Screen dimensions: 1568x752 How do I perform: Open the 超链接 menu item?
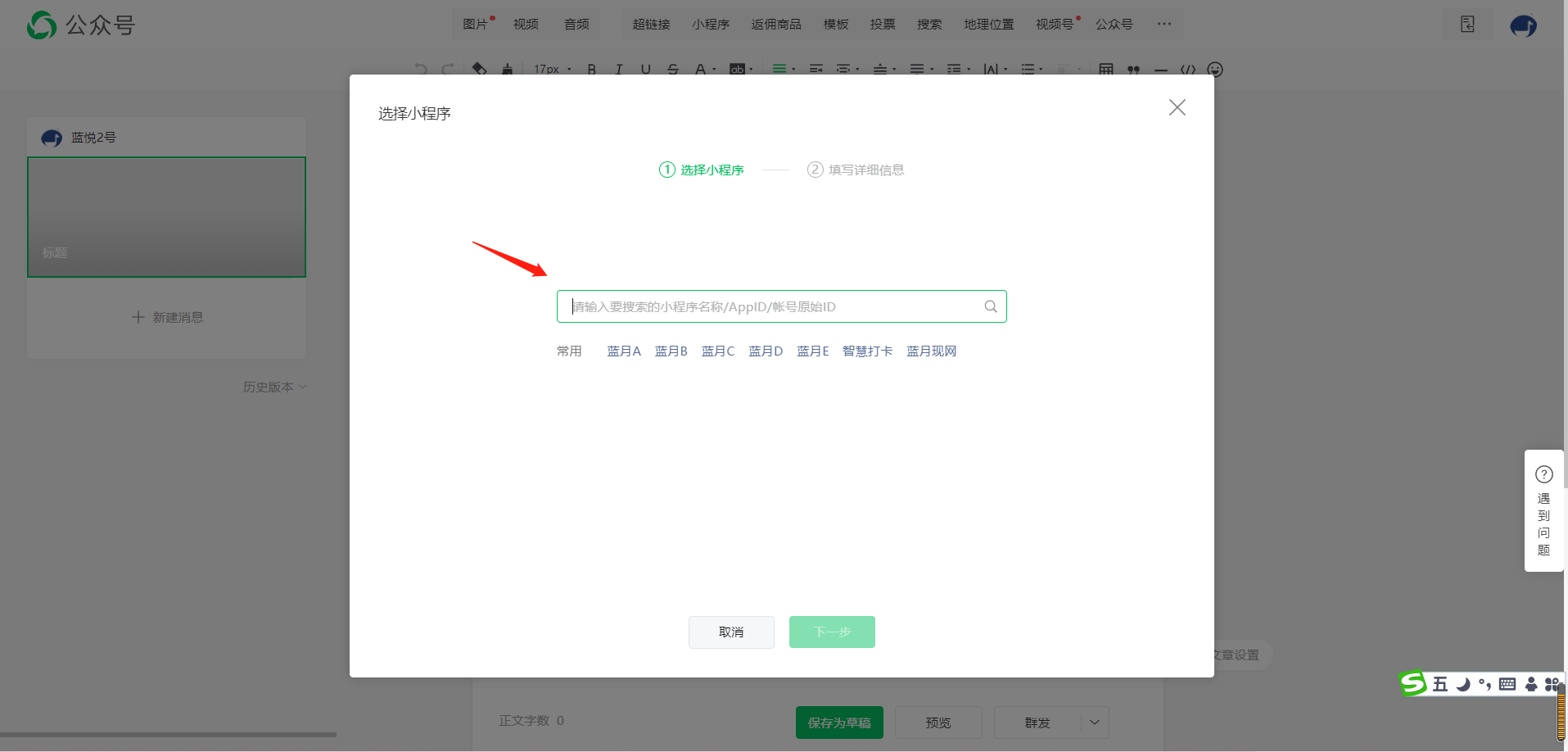[x=651, y=25]
